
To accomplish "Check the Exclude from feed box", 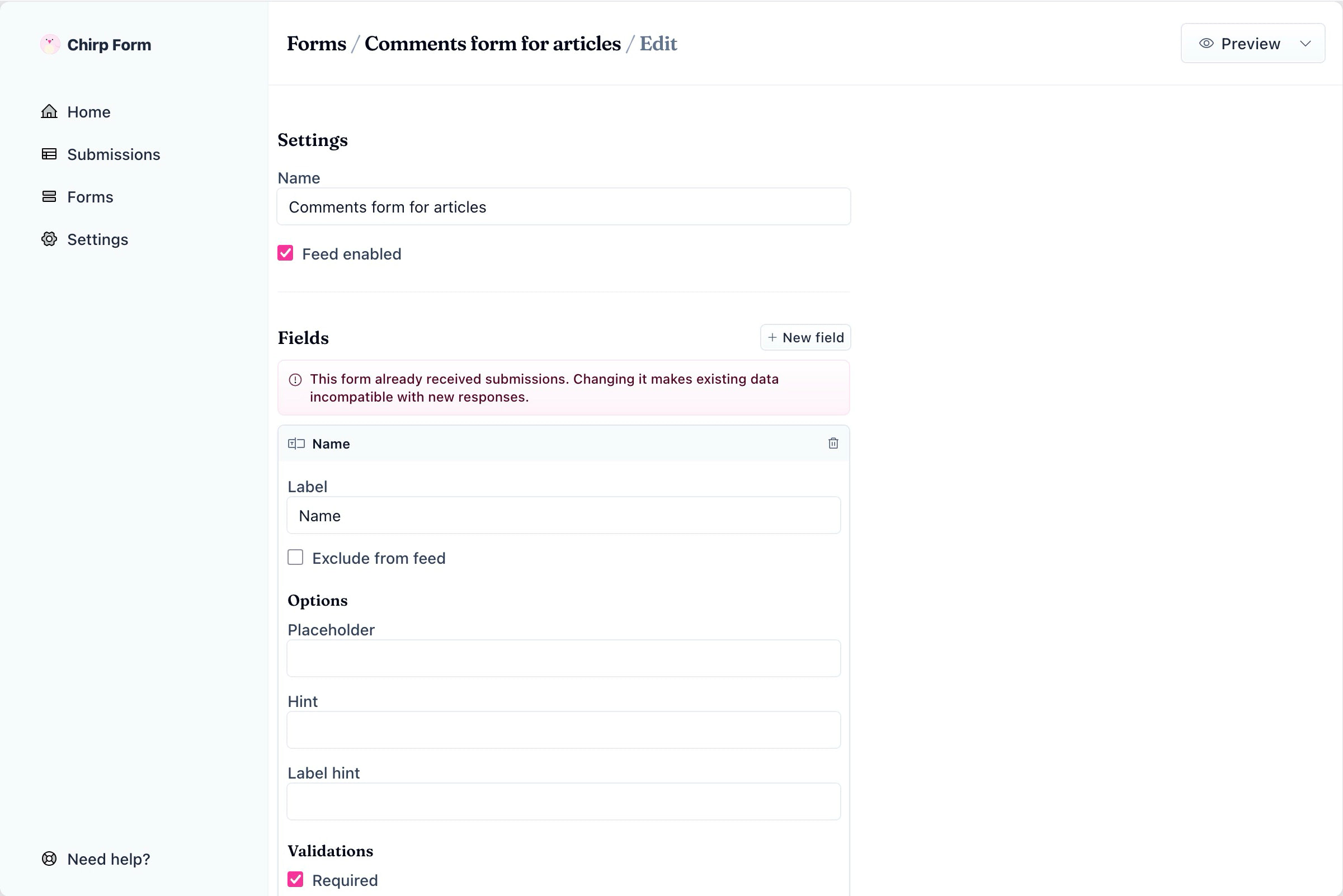I will 295,557.
